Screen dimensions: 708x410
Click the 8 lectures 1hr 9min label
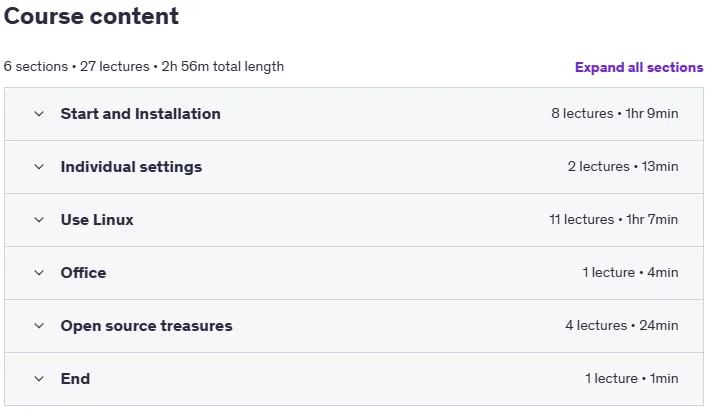[x=615, y=113]
